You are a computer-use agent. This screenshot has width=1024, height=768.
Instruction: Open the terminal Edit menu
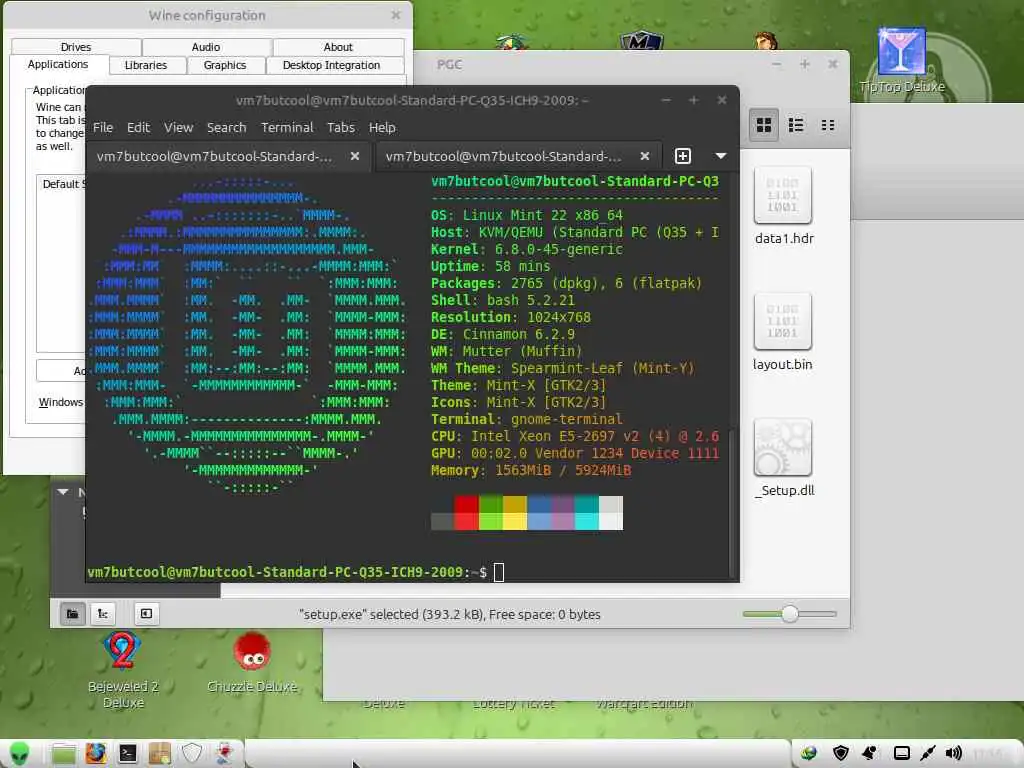point(138,127)
